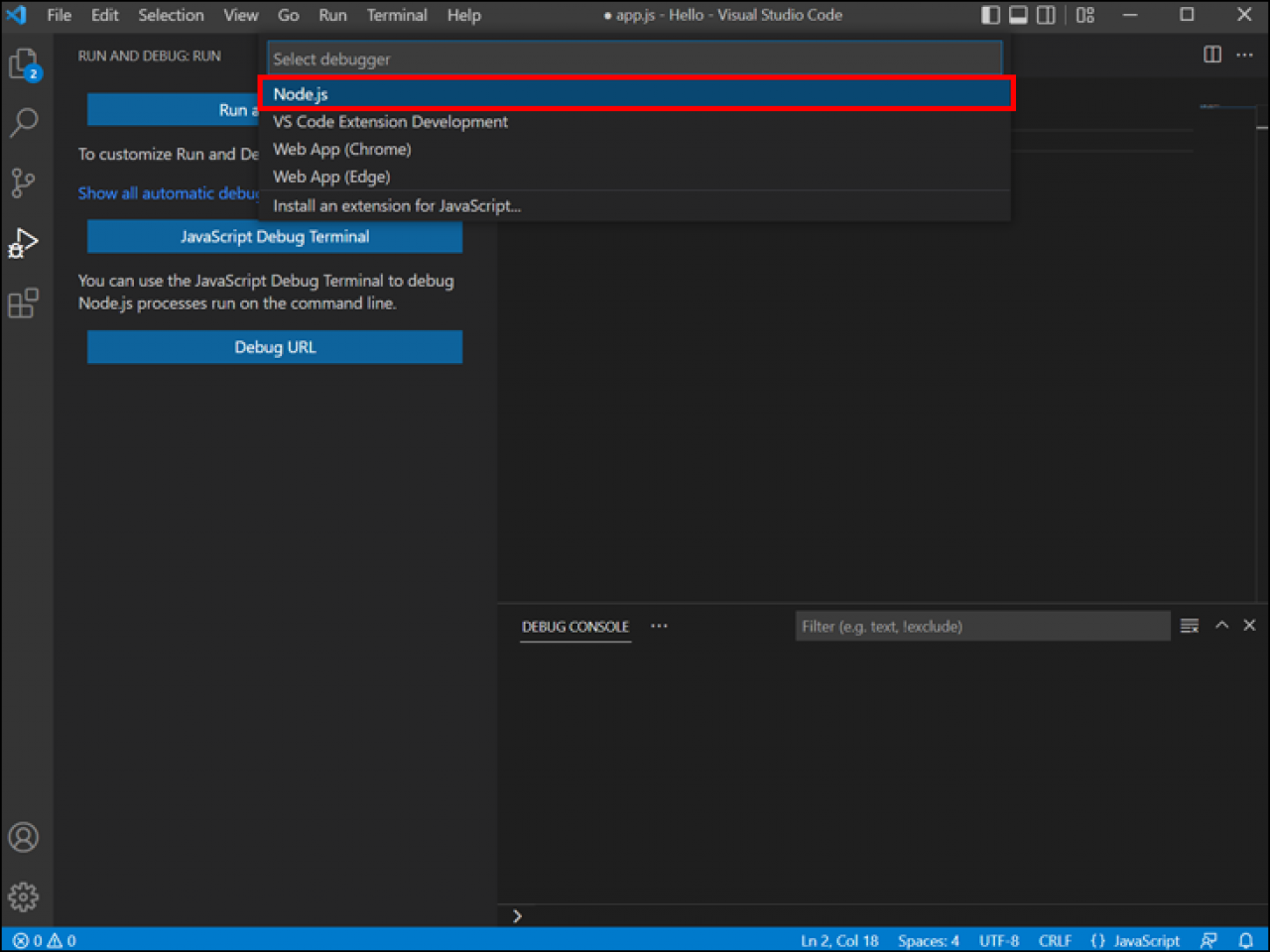1270x952 pixels.
Task: Open the Manage settings gear
Action: click(x=23, y=896)
